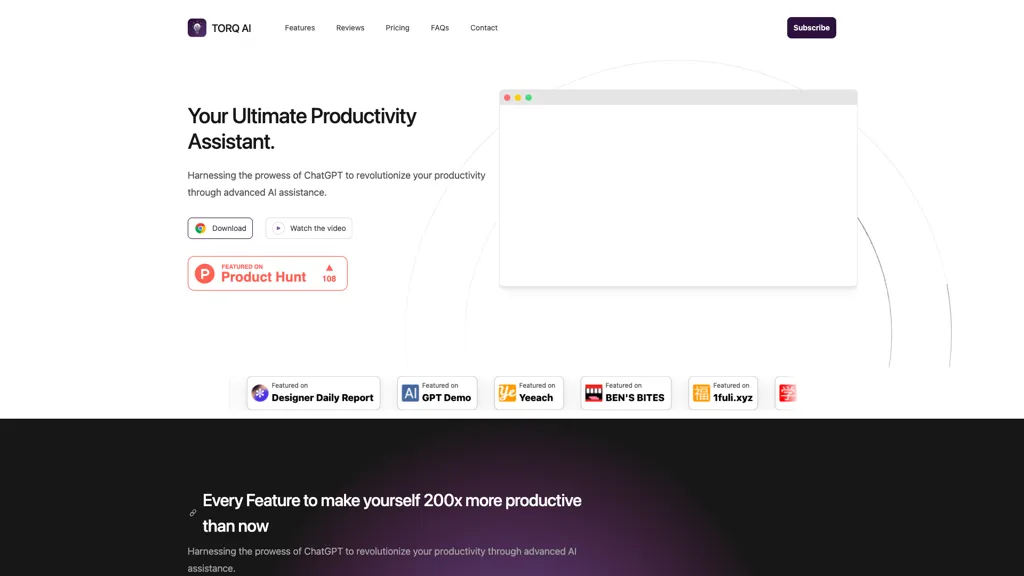The image size is (1024, 576).
Task: Click the red partially visible badge icon
Action: [x=788, y=392]
